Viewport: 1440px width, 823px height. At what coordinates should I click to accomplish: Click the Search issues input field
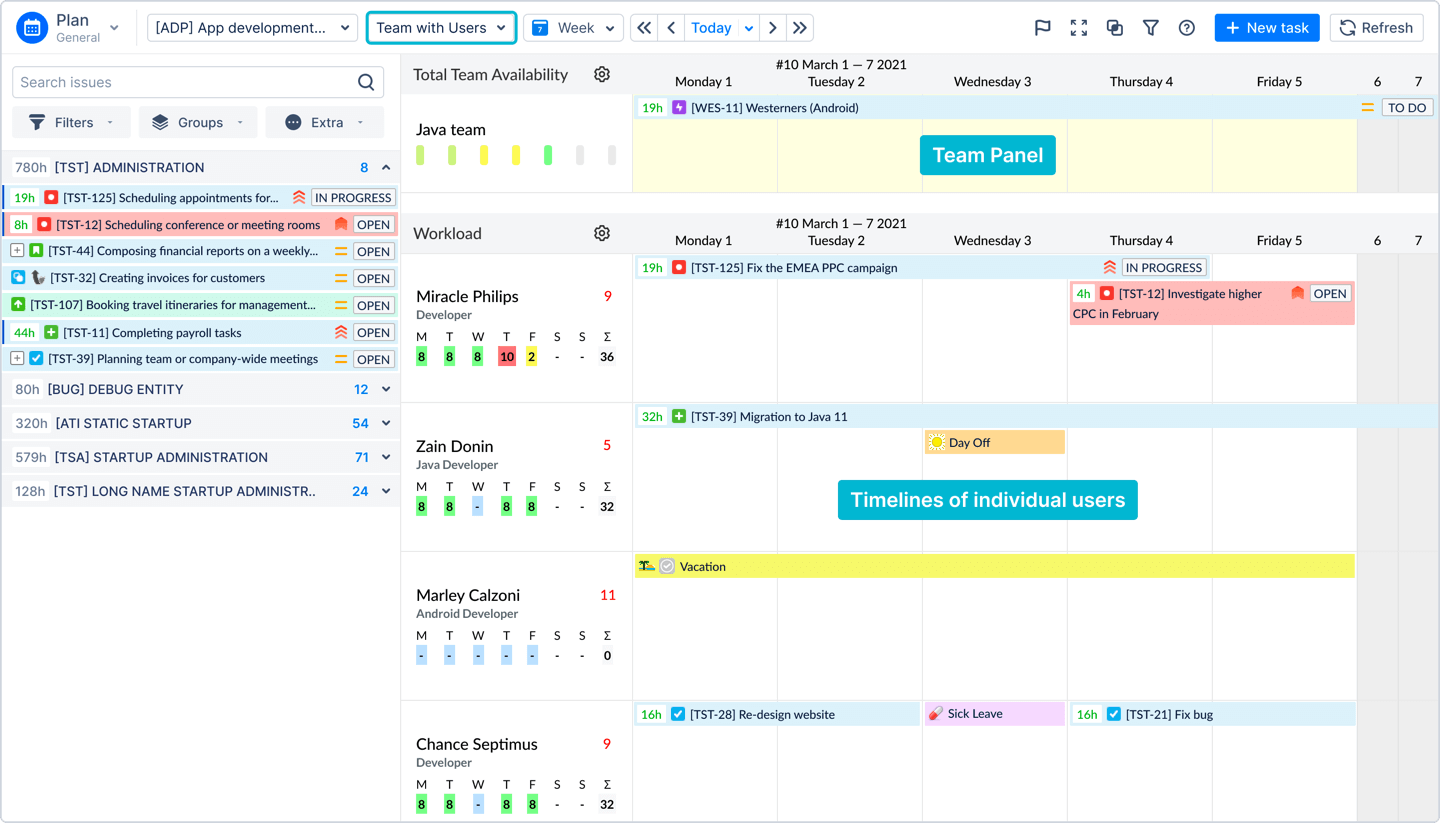click(x=185, y=82)
